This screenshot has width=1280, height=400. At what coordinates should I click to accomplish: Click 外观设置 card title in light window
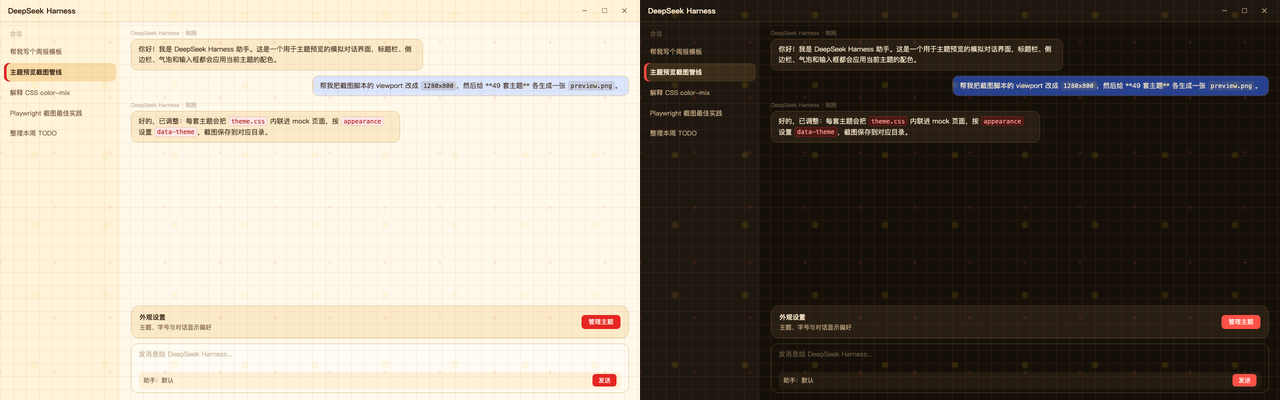153,317
